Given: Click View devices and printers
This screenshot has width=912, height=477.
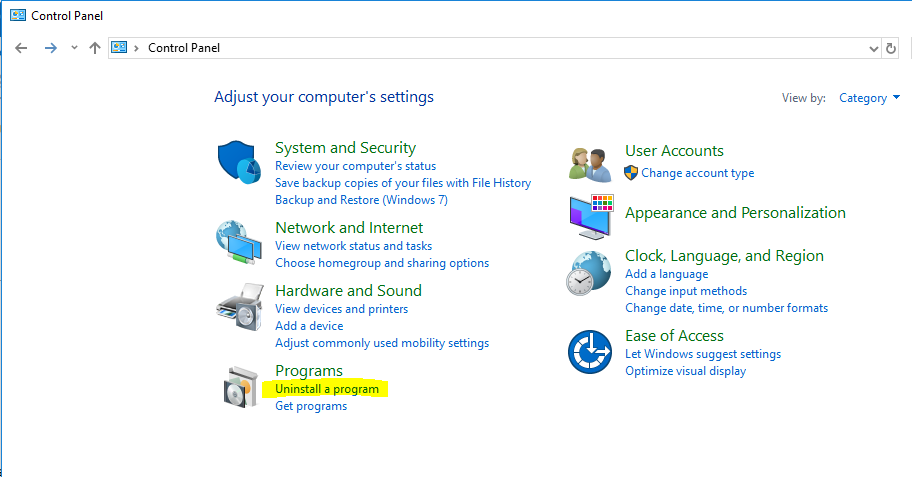Looking at the screenshot, I should coord(341,309).
